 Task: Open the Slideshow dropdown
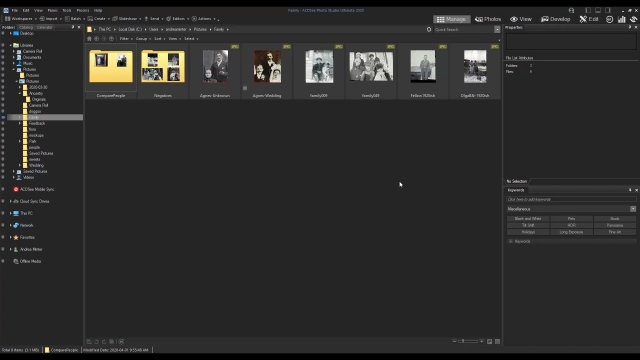click(127, 19)
